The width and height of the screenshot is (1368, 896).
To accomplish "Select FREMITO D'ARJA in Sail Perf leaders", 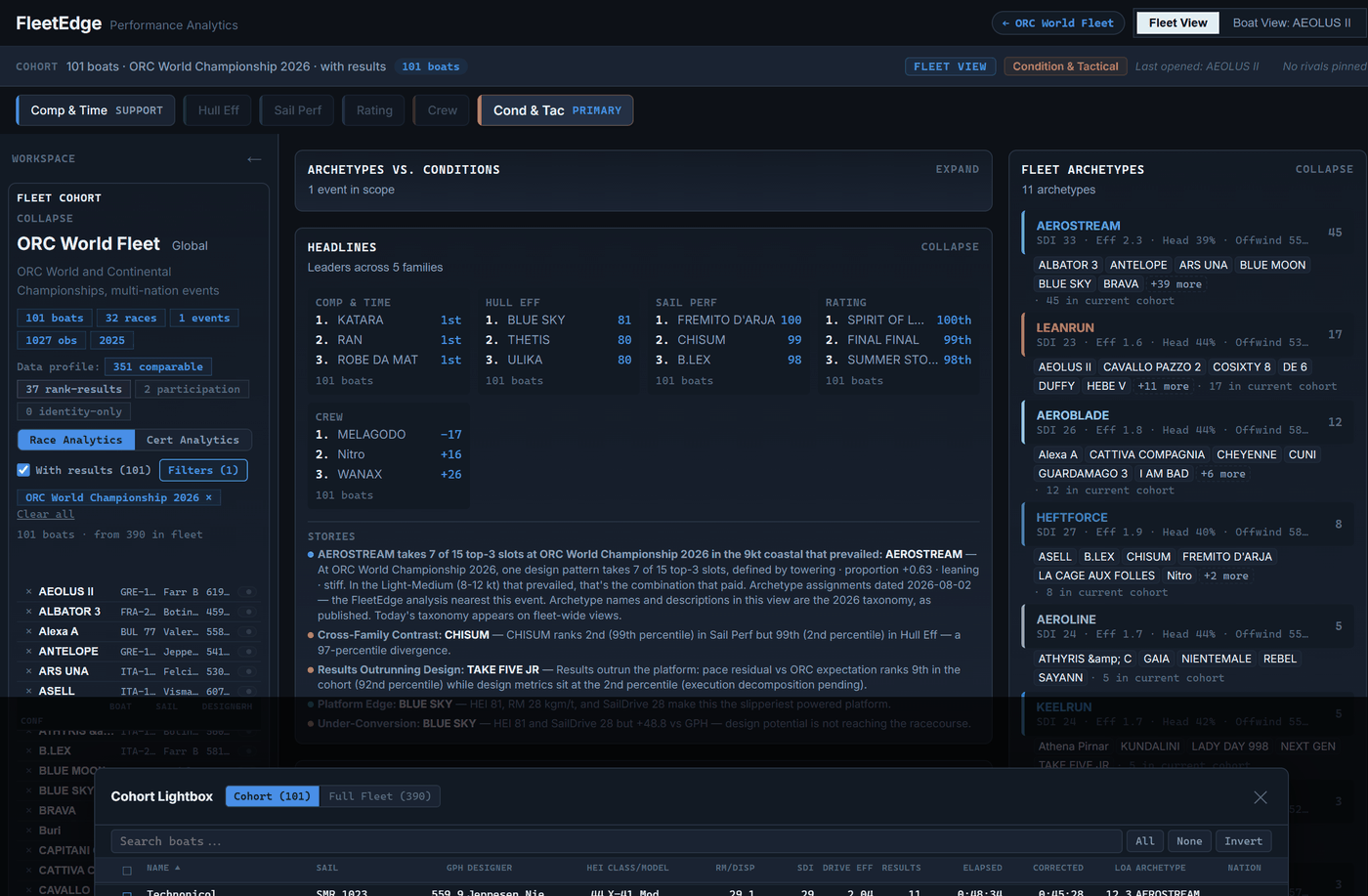I will click(x=726, y=320).
